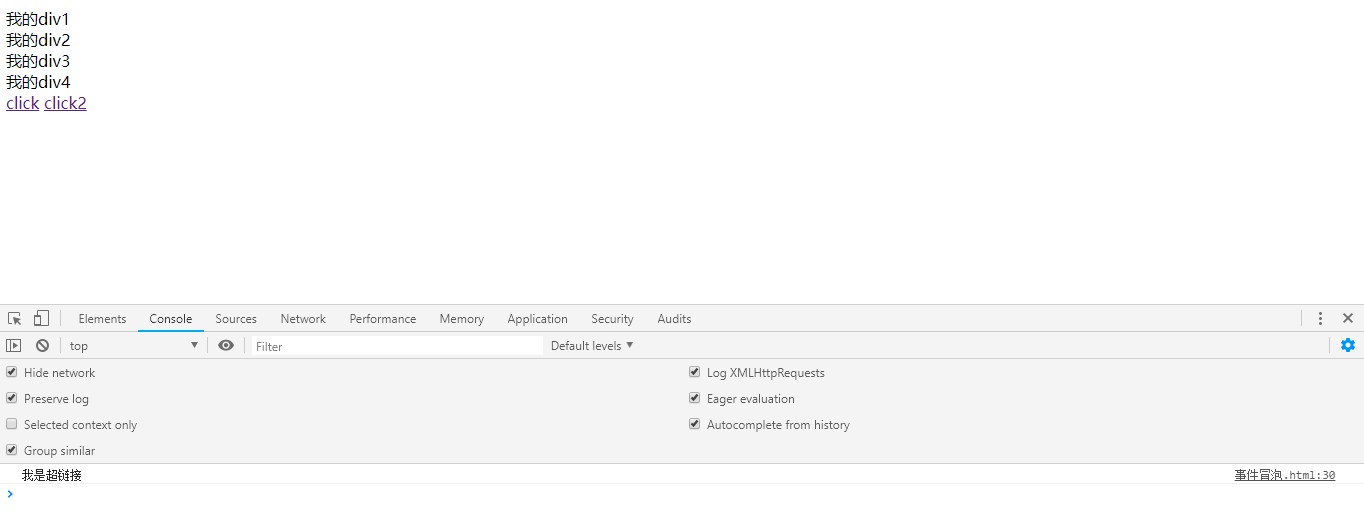
Task: Click the text 我的div4
Action: [38, 82]
